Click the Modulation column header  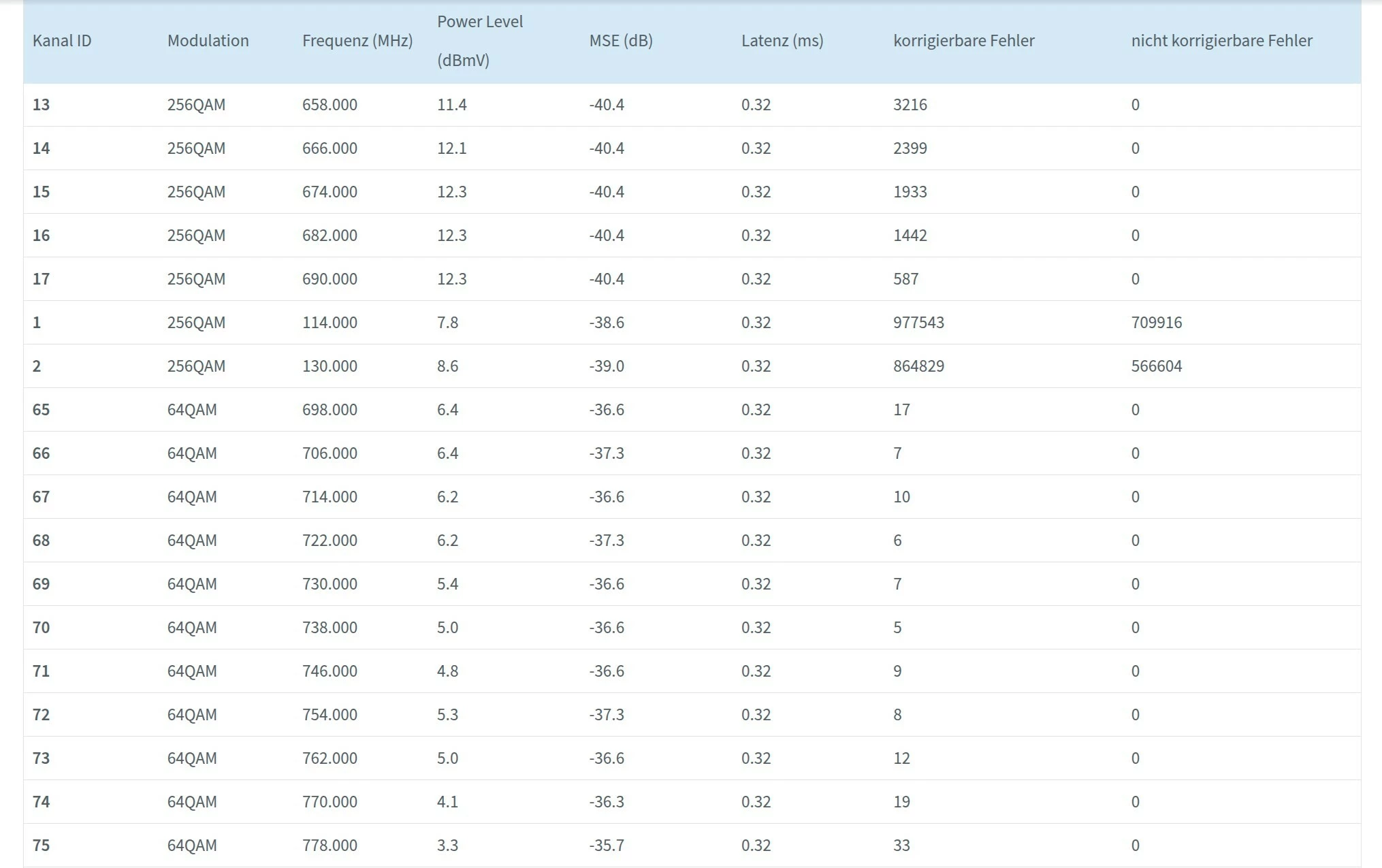pyautogui.click(x=208, y=41)
